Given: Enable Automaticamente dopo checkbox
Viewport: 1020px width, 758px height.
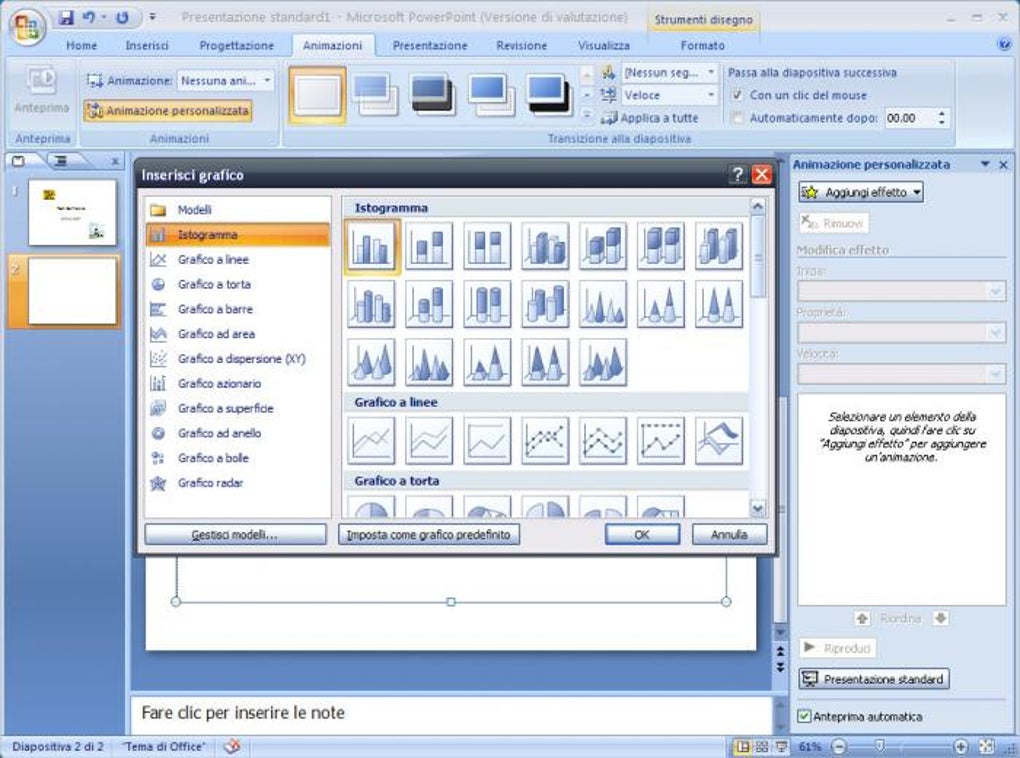Looking at the screenshot, I should (737, 118).
